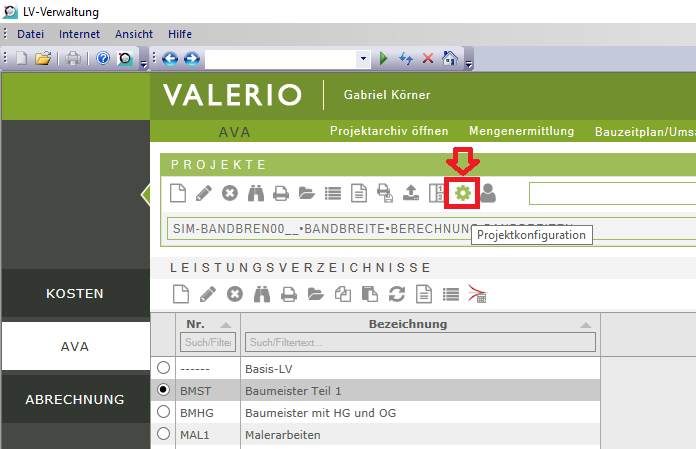Sort by Bezeichnung column arrow
This screenshot has width=696, height=449.
point(585,324)
